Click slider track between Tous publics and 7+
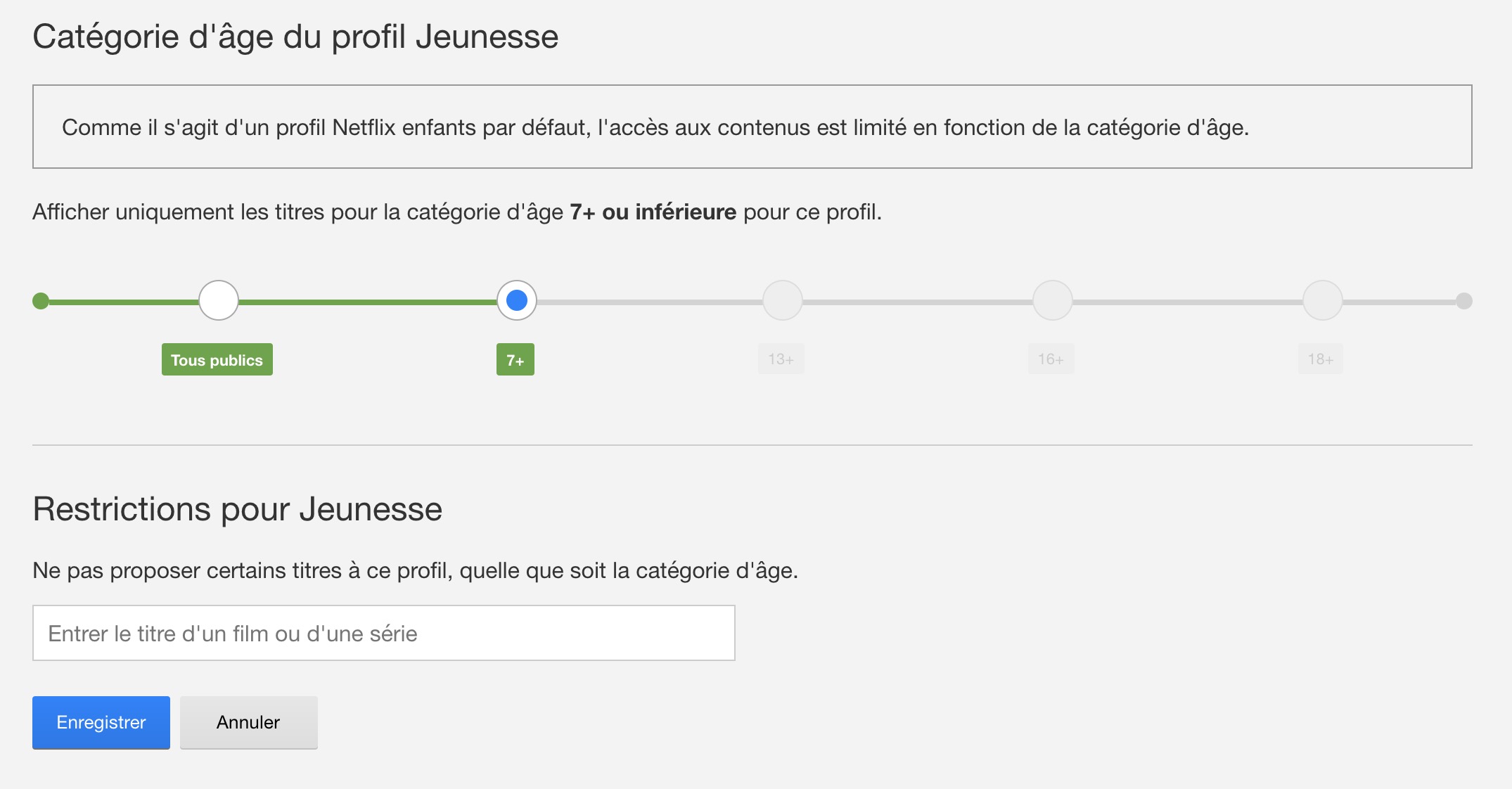 (x=367, y=302)
